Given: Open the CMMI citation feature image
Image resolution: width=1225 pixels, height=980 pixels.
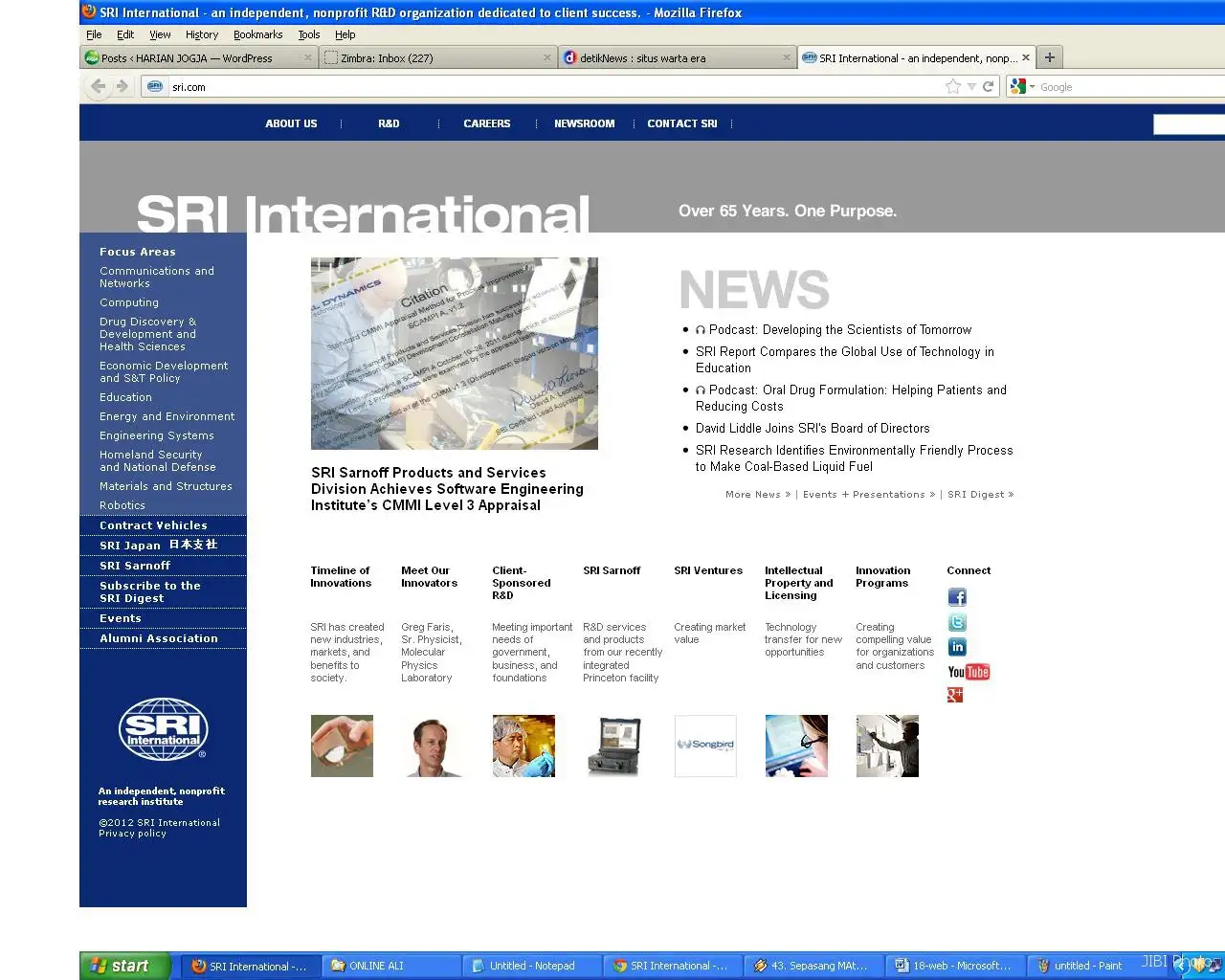Looking at the screenshot, I should point(455,353).
